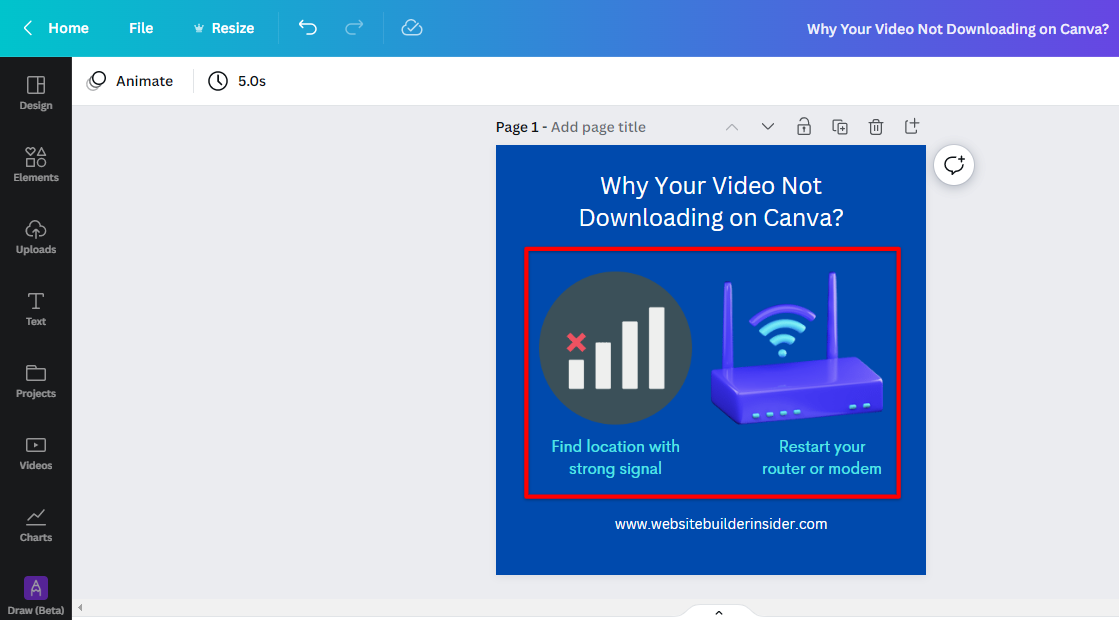Go back to Home
This screenshot has width=1119, height=620.
(x=57, y=28)
